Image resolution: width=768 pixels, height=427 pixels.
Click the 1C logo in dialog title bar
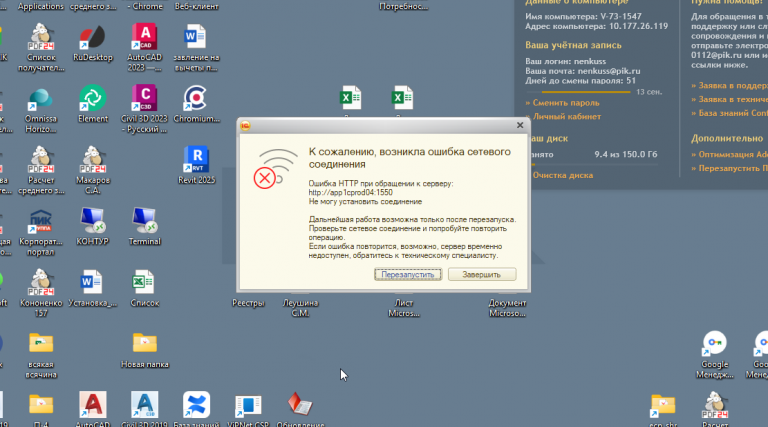(245, 126)
